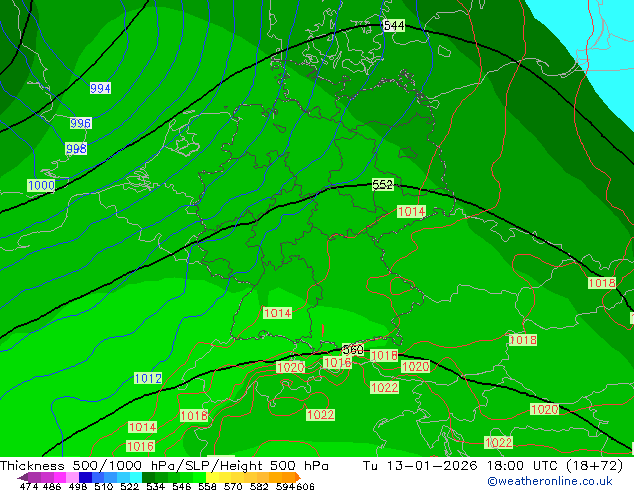Click the dark purple swatch above 474

click(x=34, y=477)
